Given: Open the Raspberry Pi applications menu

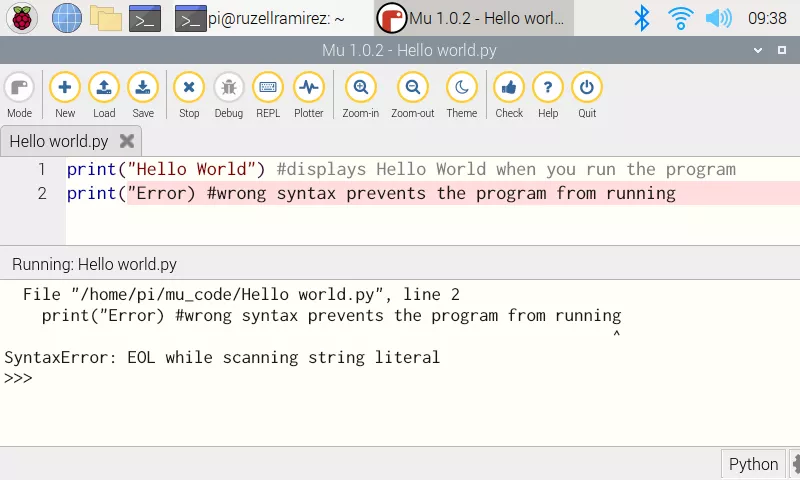Looking at the screenshot, I should [22, 17].
